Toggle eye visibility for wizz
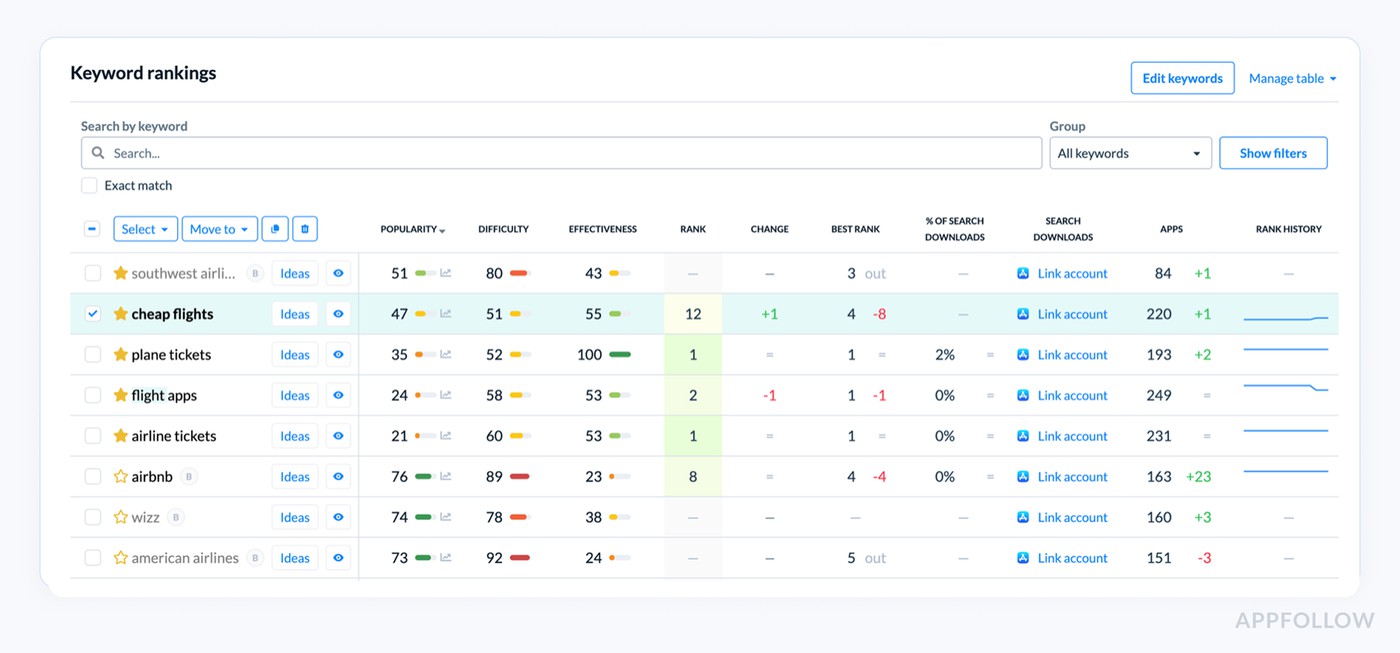The image size is (1400, 653). click(x=338, y=517)
